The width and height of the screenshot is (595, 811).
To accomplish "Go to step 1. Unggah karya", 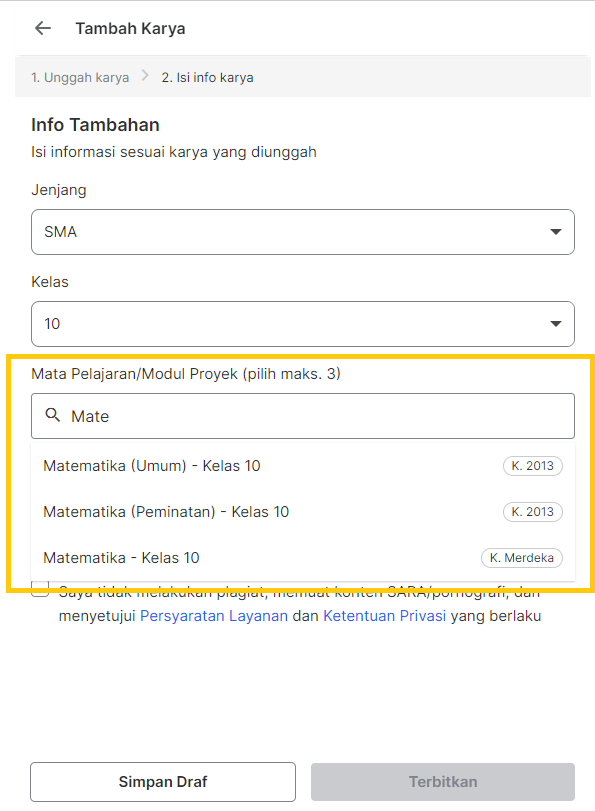I will click(80, 78).
